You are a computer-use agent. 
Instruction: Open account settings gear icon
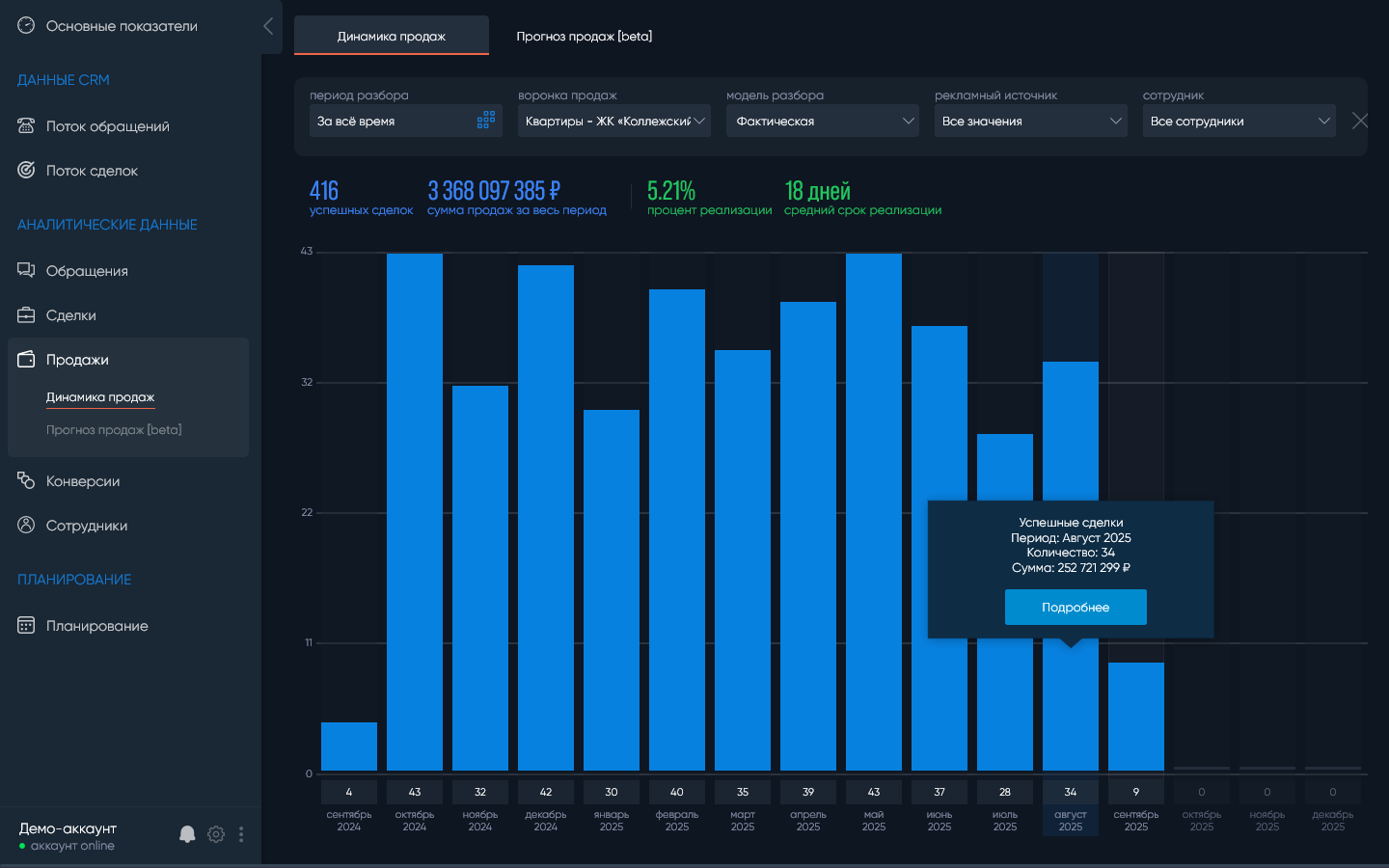pyautogui.click(x=216, y=834)
